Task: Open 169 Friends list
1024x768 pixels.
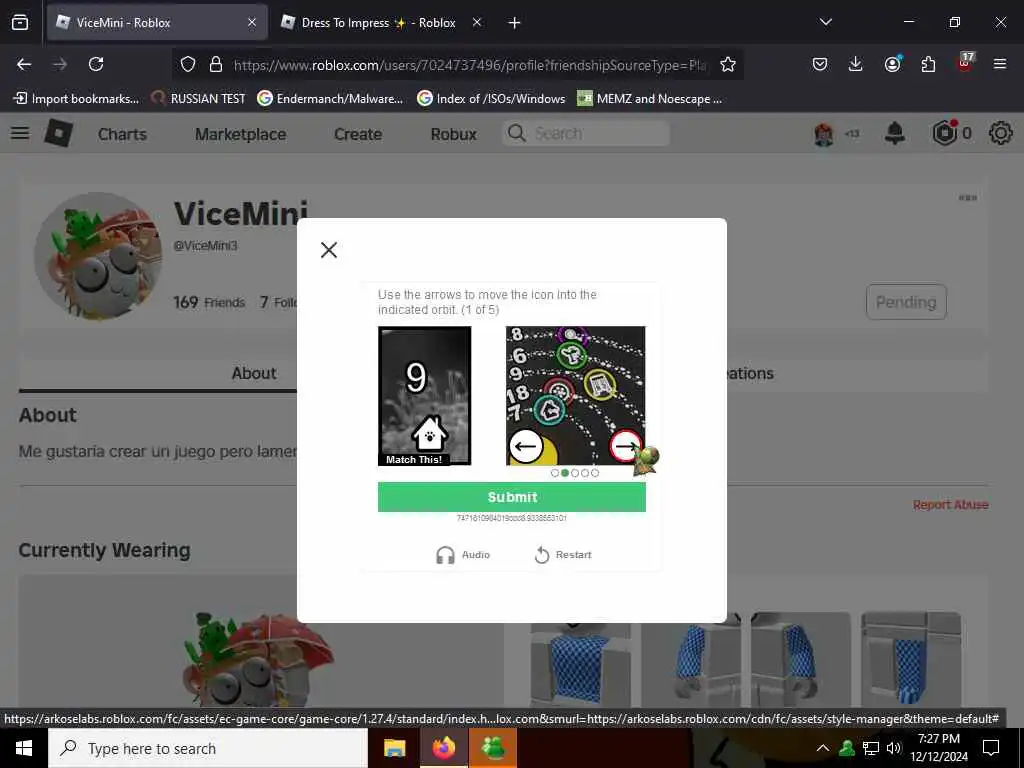Action: [209, 302]
